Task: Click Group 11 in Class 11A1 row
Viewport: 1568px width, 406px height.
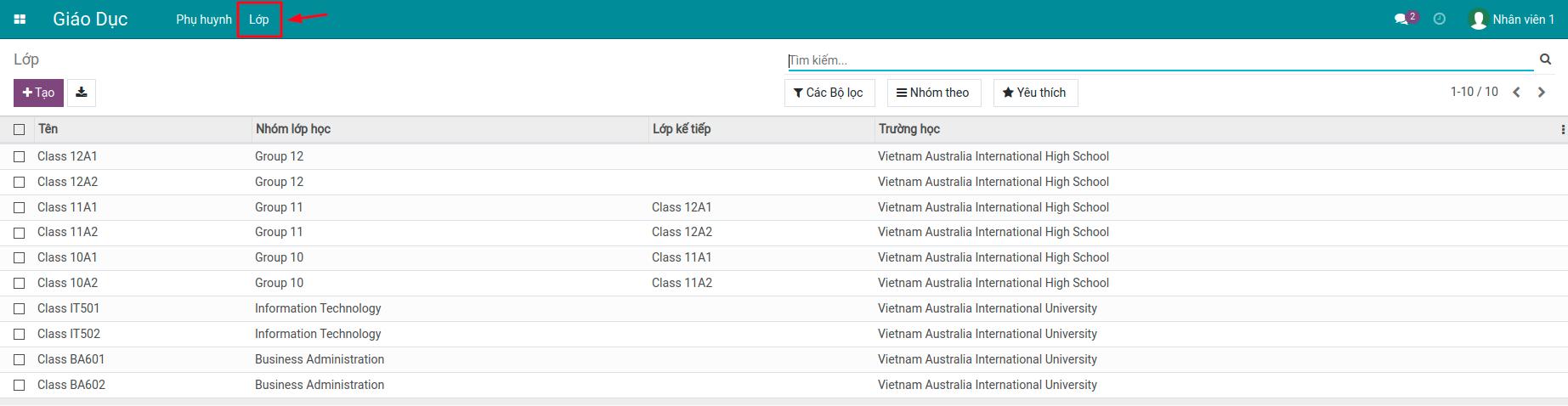Action: pos(279,207)
